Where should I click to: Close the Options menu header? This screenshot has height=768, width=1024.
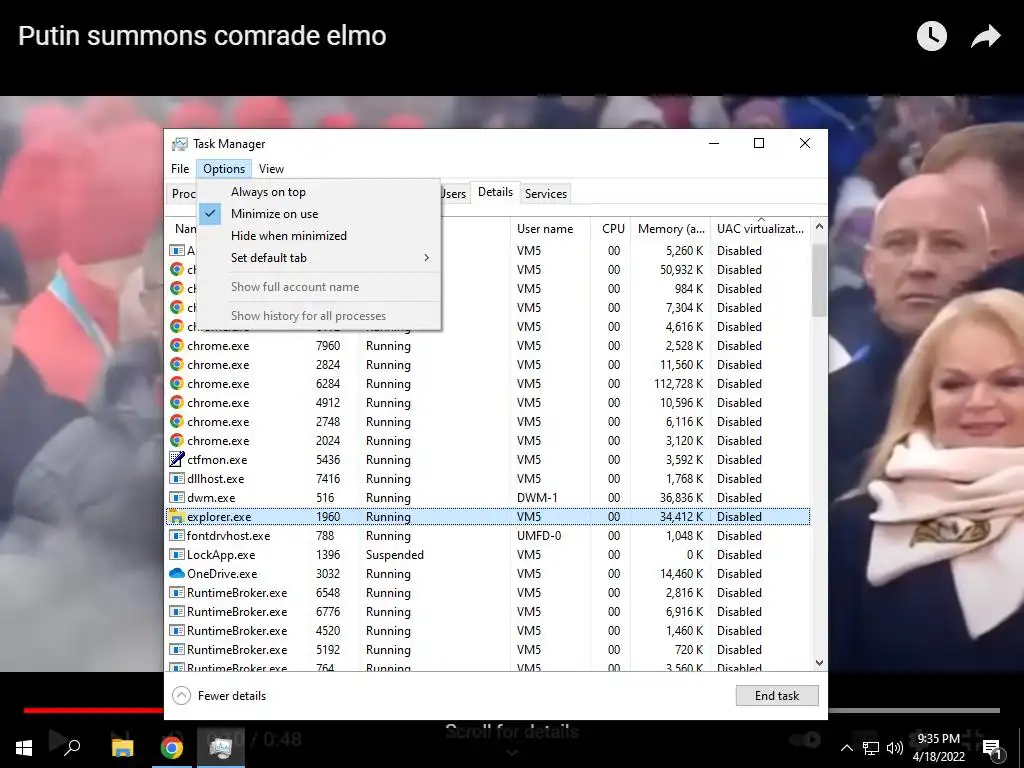[224, 168]
